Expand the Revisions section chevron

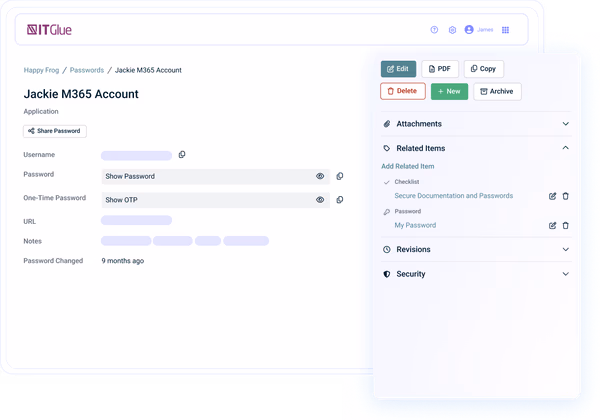[x=566, y=249]
